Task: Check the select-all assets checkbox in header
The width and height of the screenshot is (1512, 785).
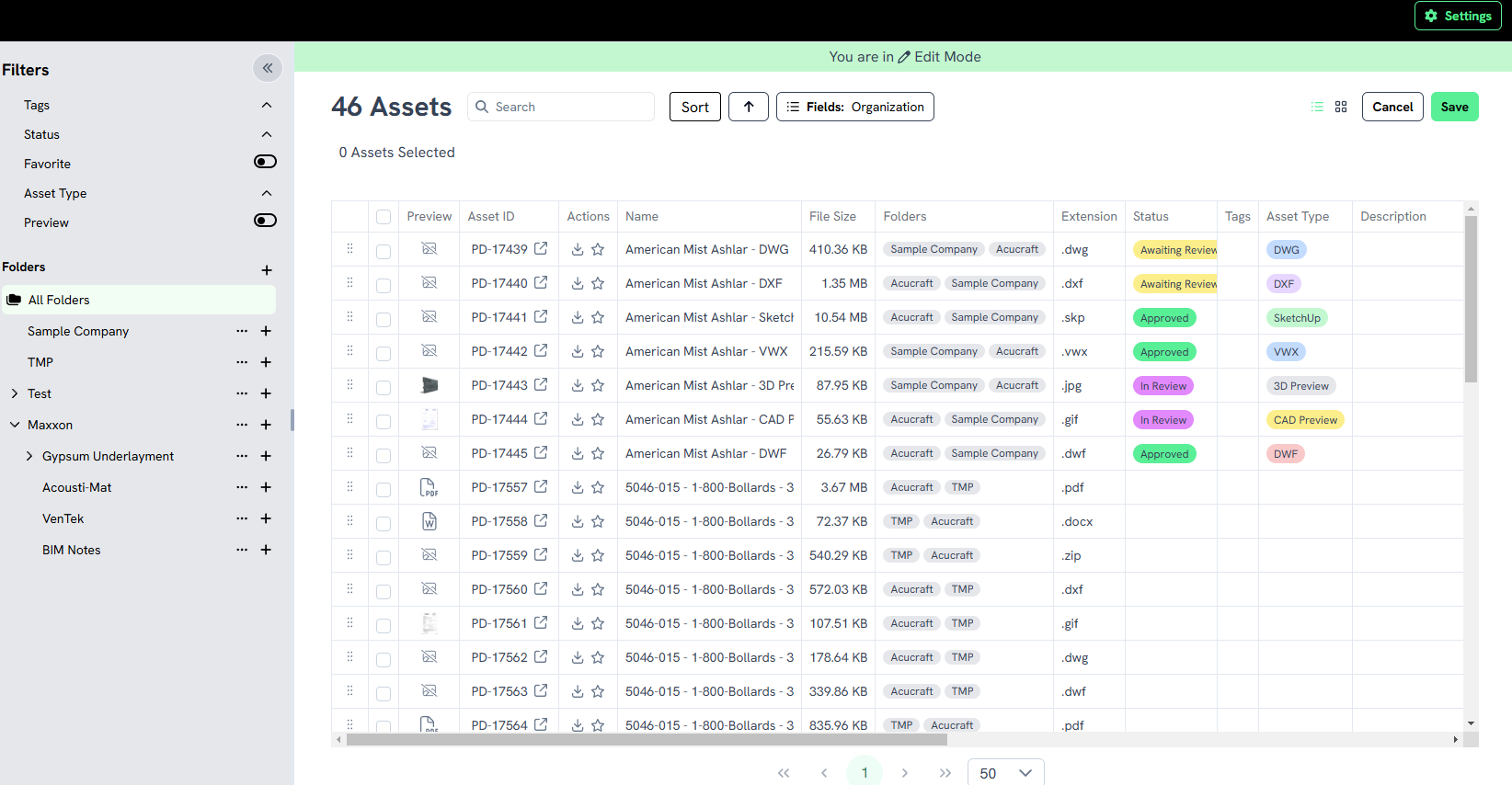Action: coord(384,217)
